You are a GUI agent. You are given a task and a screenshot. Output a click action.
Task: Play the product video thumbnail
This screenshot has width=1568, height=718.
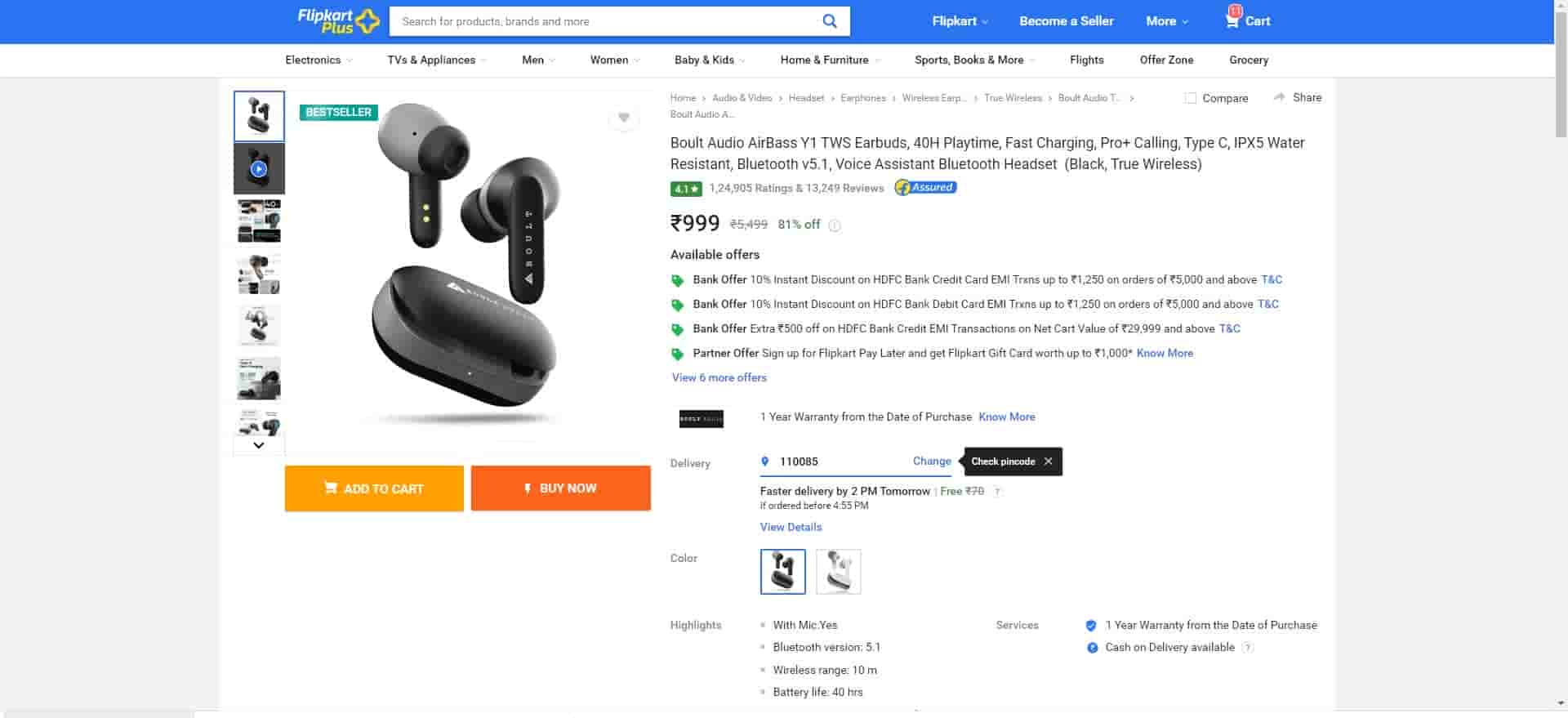(259, 169)
